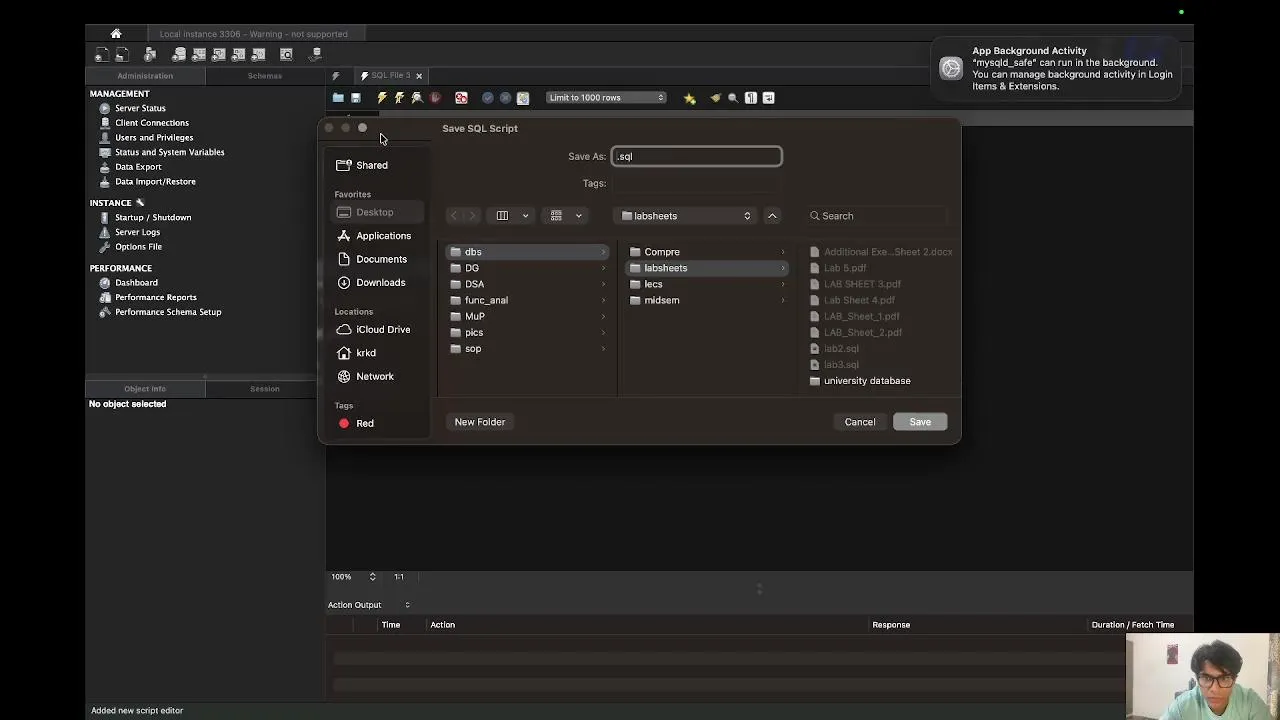The width and height of the screenshot is (1280, 720).
Task: Open the Local instance 3306 connection tab
Action: (254, 34)
